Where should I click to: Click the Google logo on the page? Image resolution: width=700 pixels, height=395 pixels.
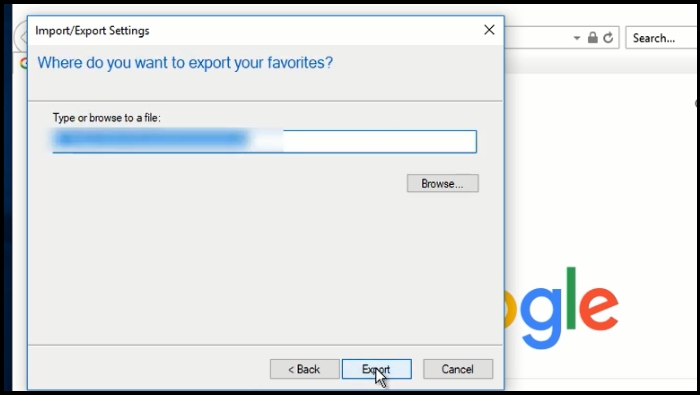point(562,308)
